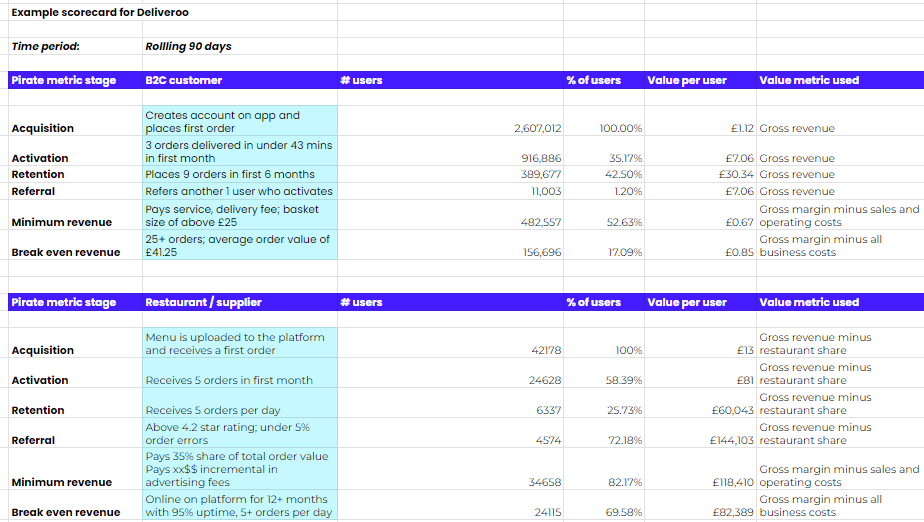The image size is (924, 522).
Task: Select the 52.63% cell
Action: (x=604, y=215)
